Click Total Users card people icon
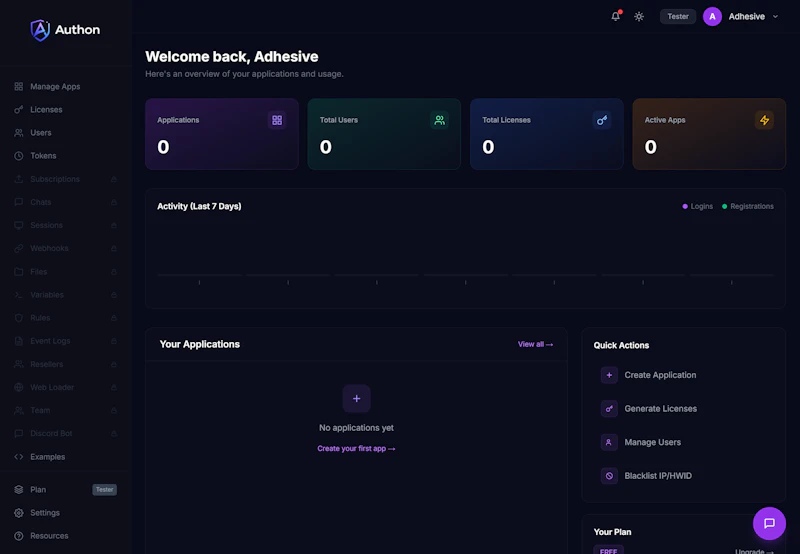This screenshot has height=554, width=800. [x=439, y=120]
